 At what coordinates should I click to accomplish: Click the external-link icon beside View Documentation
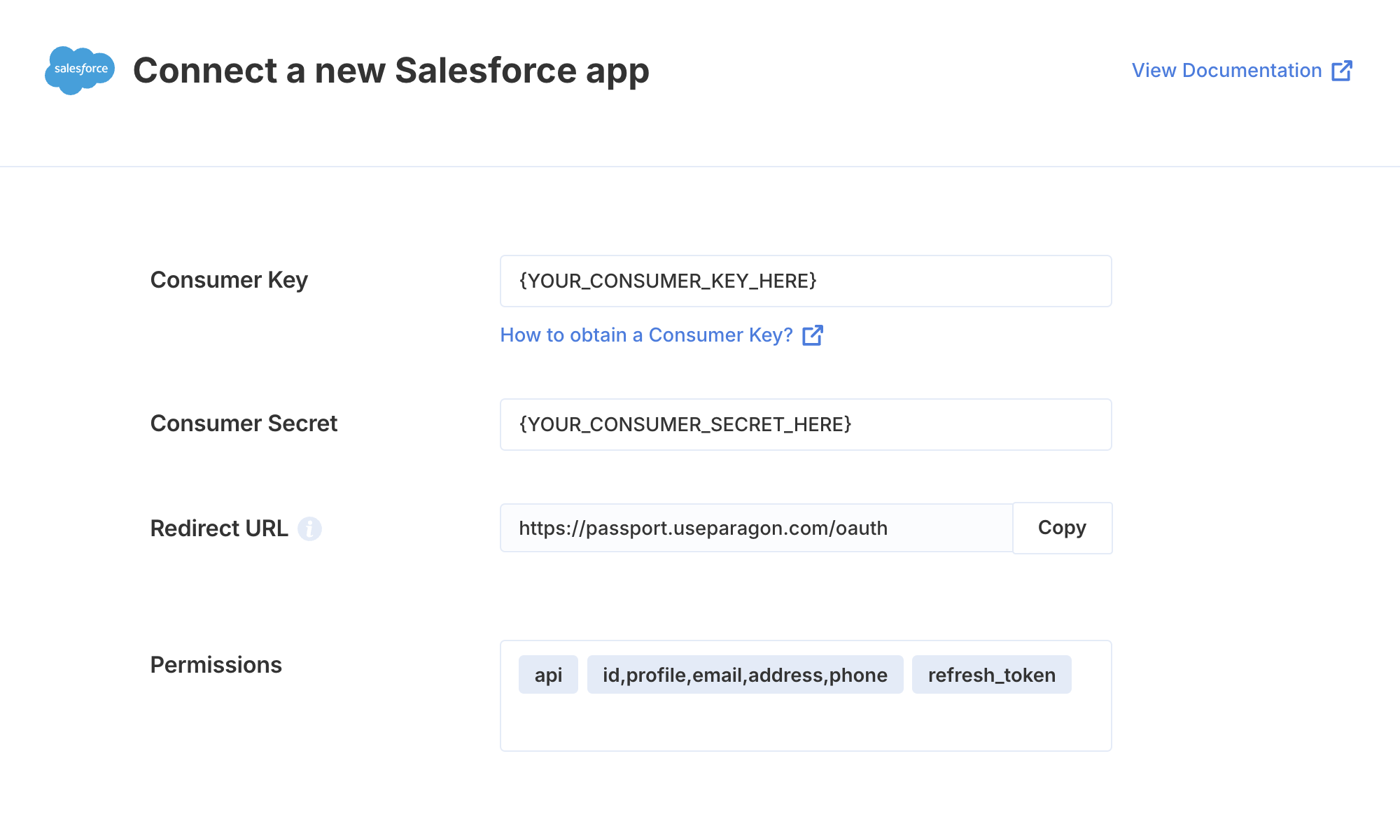1342,71
